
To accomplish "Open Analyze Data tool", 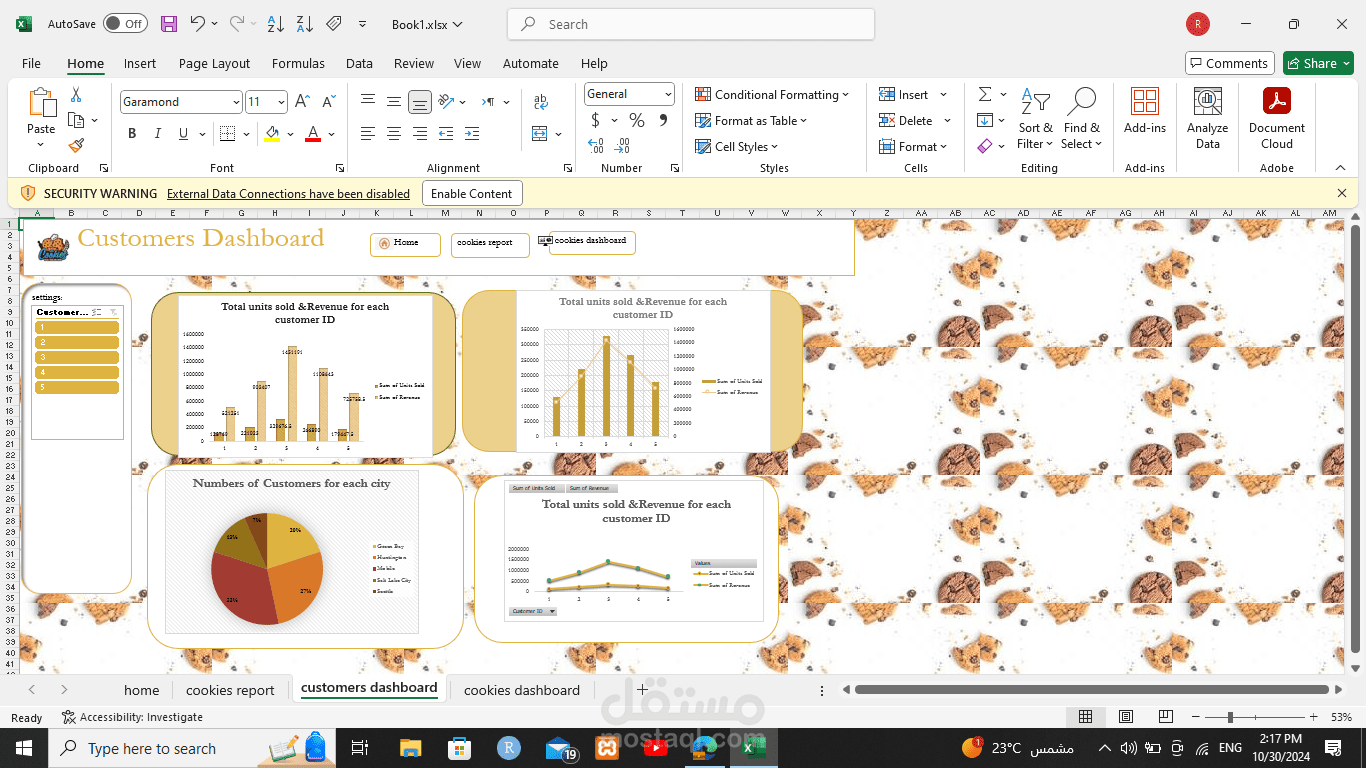I will [x=1208, y=118].
